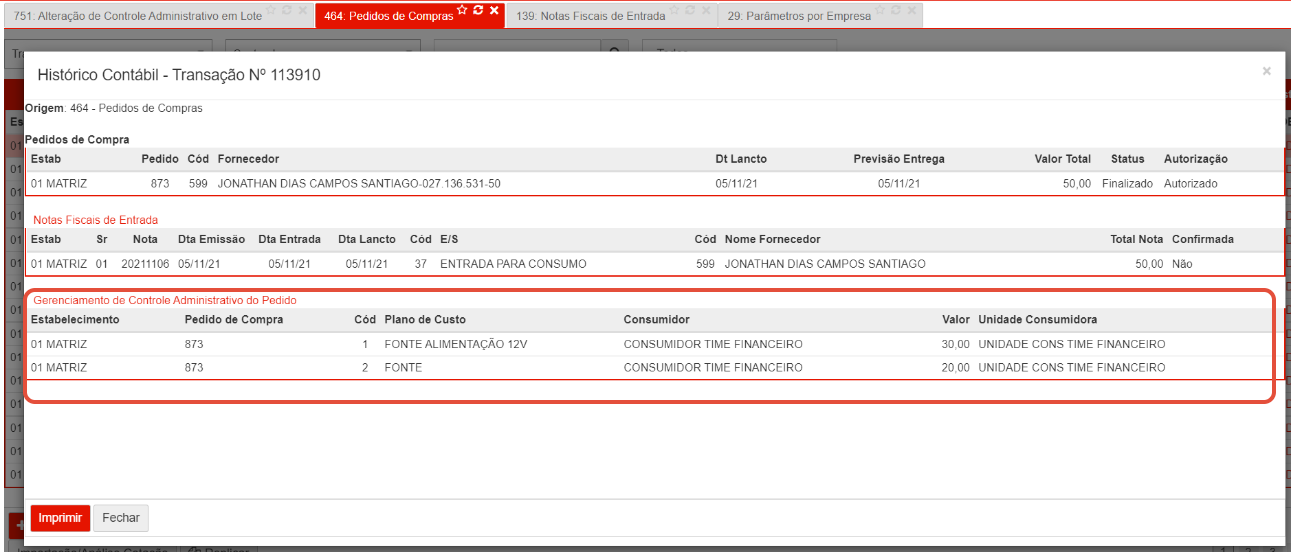
Task: Click 01 MATRIZ in Pedidos de Compra row
Action: click(x=59, y=184)
